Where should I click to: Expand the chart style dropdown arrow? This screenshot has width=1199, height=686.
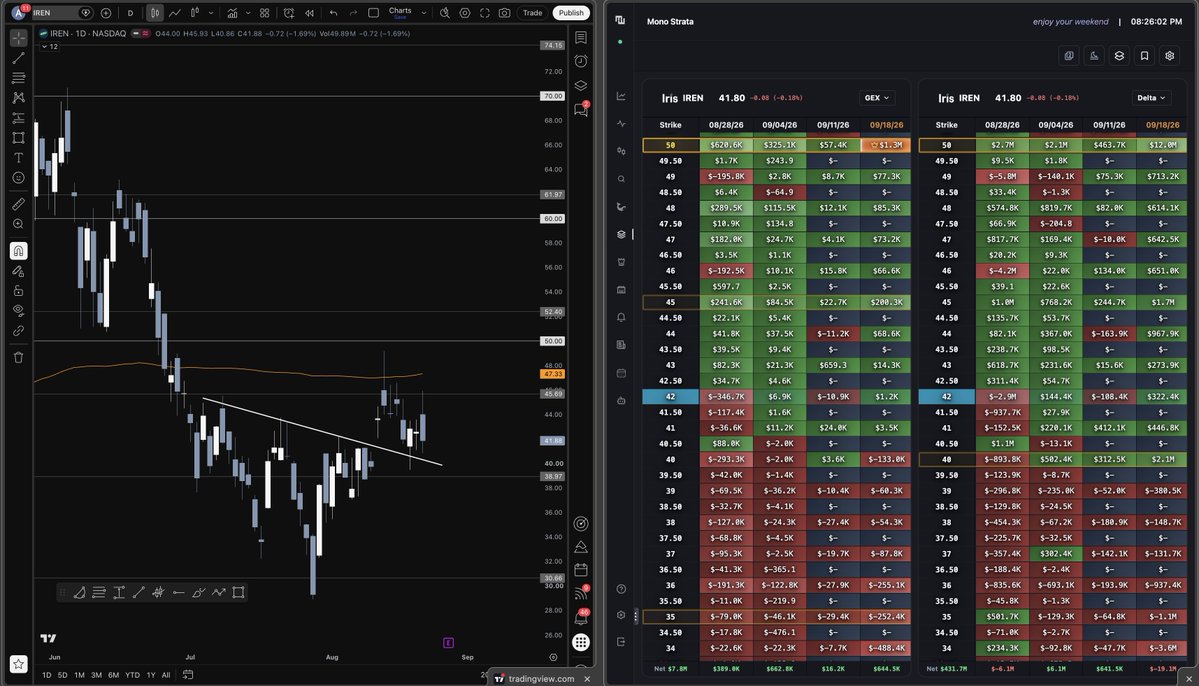tap(211, 13)
